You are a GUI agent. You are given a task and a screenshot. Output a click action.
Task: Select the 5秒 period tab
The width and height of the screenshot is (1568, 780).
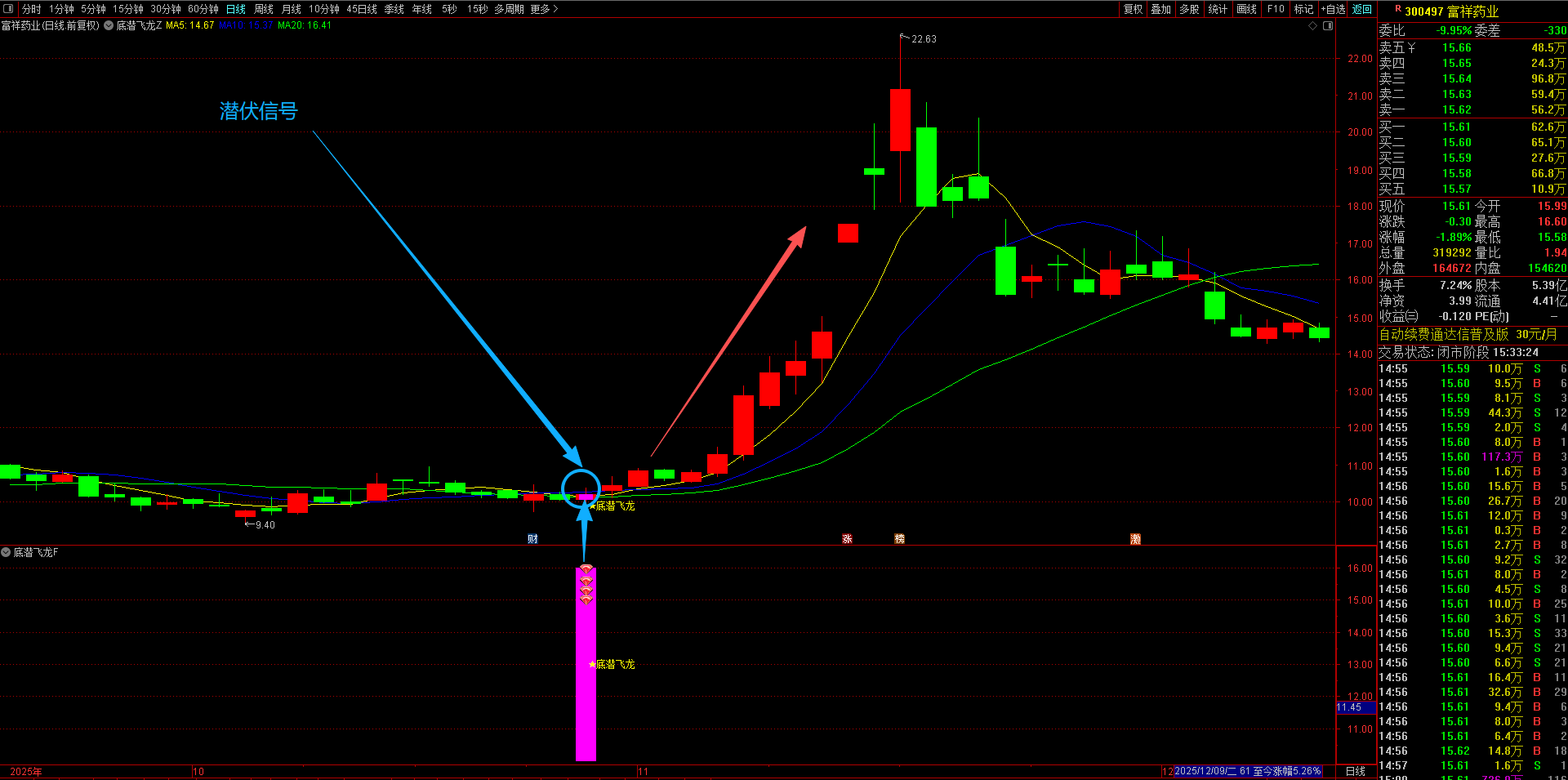point(449,9)
